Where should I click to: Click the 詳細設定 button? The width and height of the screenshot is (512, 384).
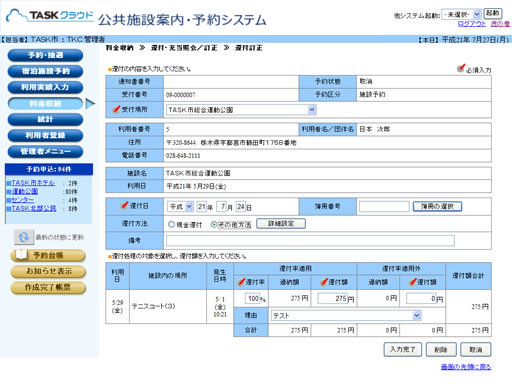(x=281, y=224)
